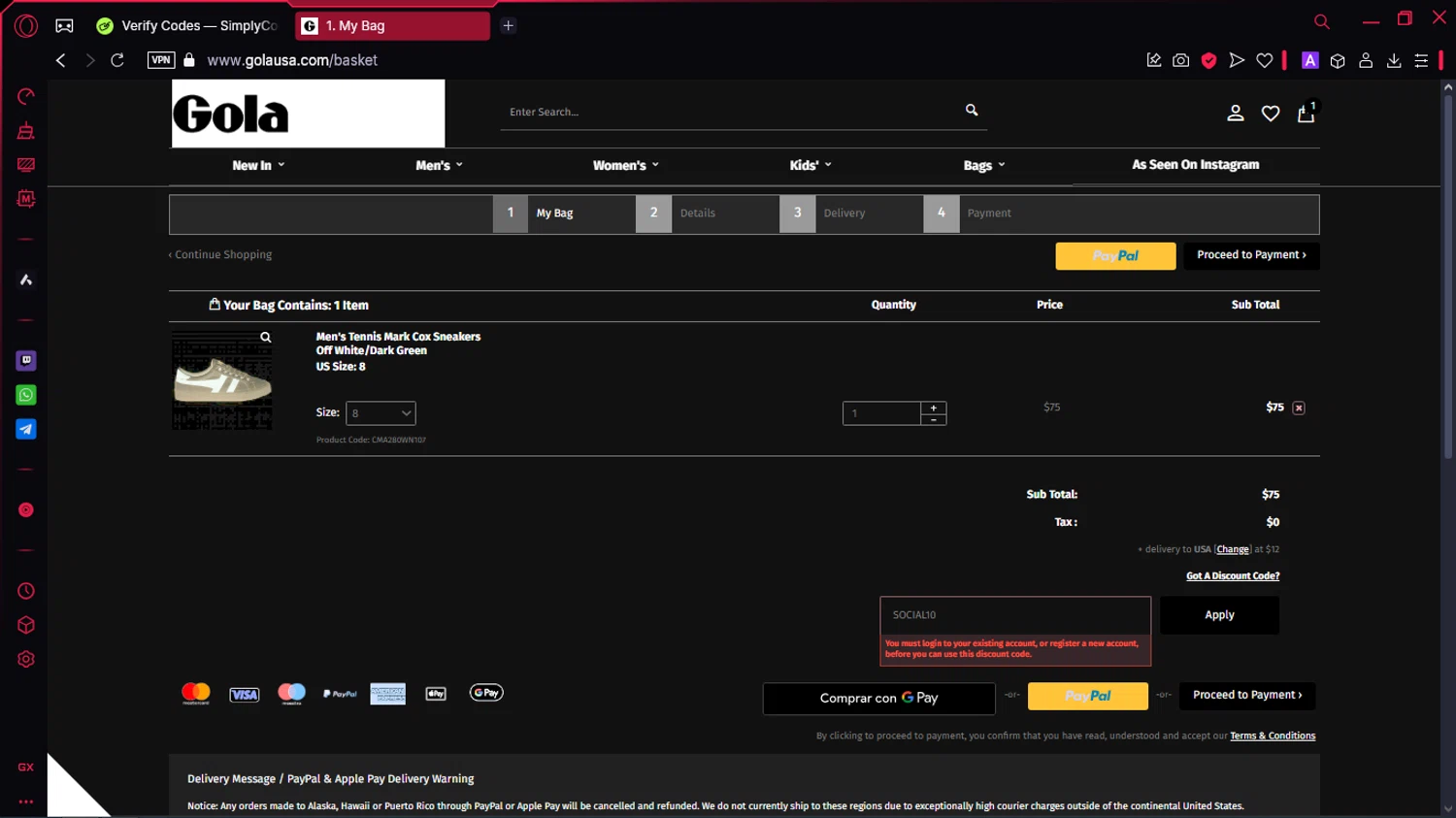The height and width of the screenshot is (818, 1456).
Task: Toggle the VPN badge in address bar
Action: point(161,60)
